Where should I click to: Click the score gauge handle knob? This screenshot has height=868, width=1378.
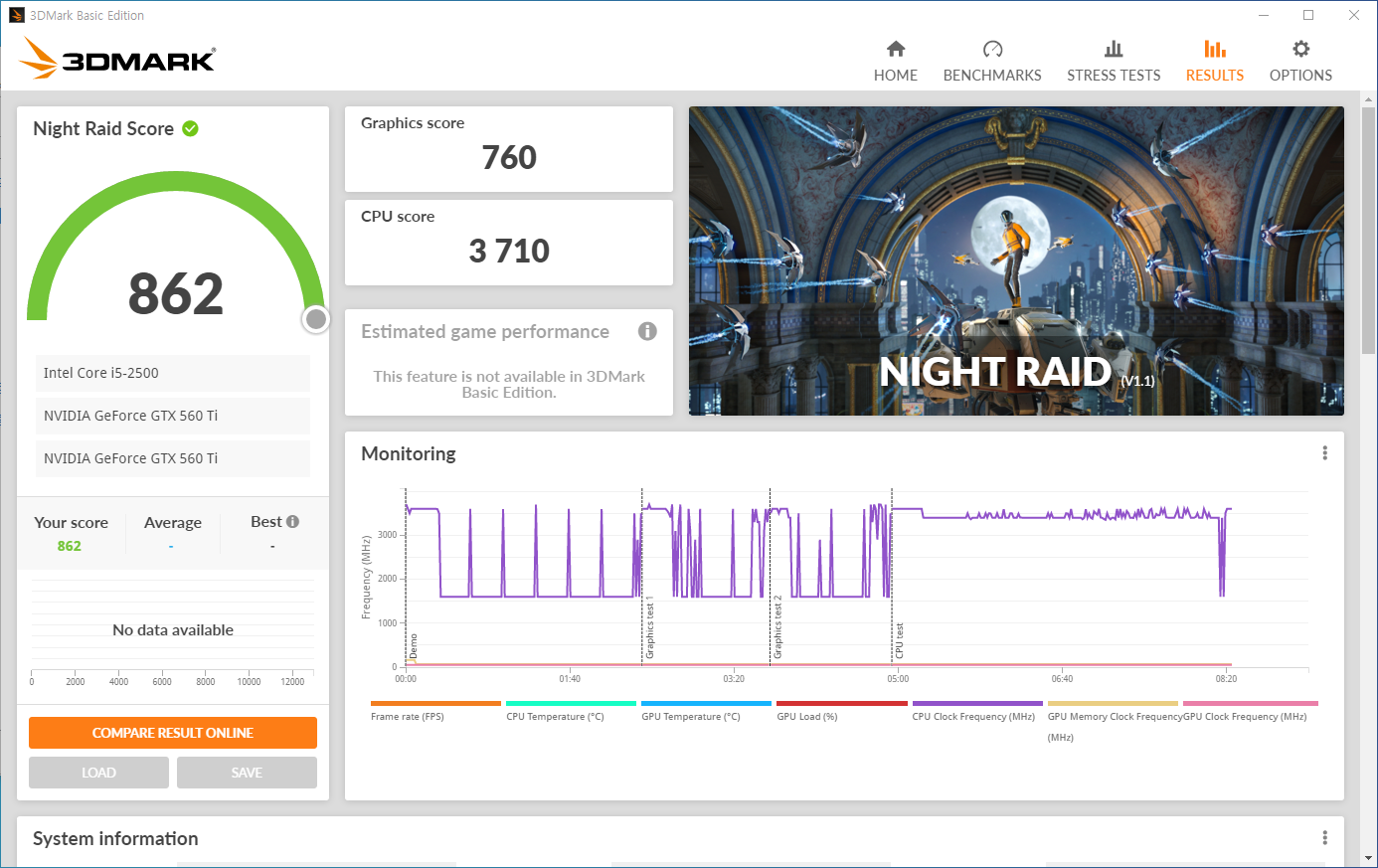[x=316, y=319]
